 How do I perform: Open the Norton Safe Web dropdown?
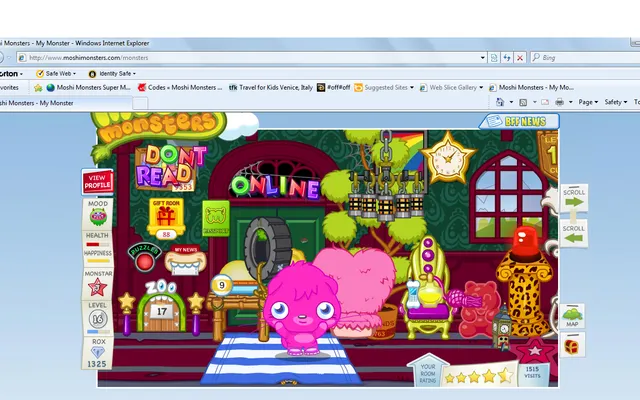[56, 73]
